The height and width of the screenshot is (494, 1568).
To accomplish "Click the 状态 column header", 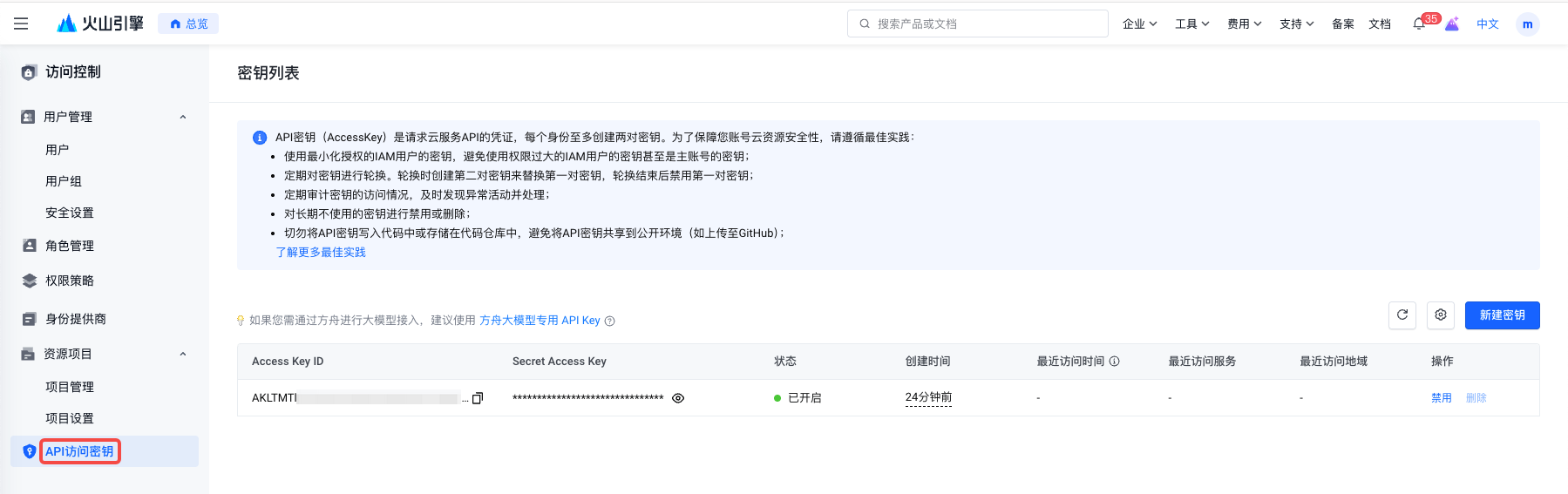I will tap(785, 362).
